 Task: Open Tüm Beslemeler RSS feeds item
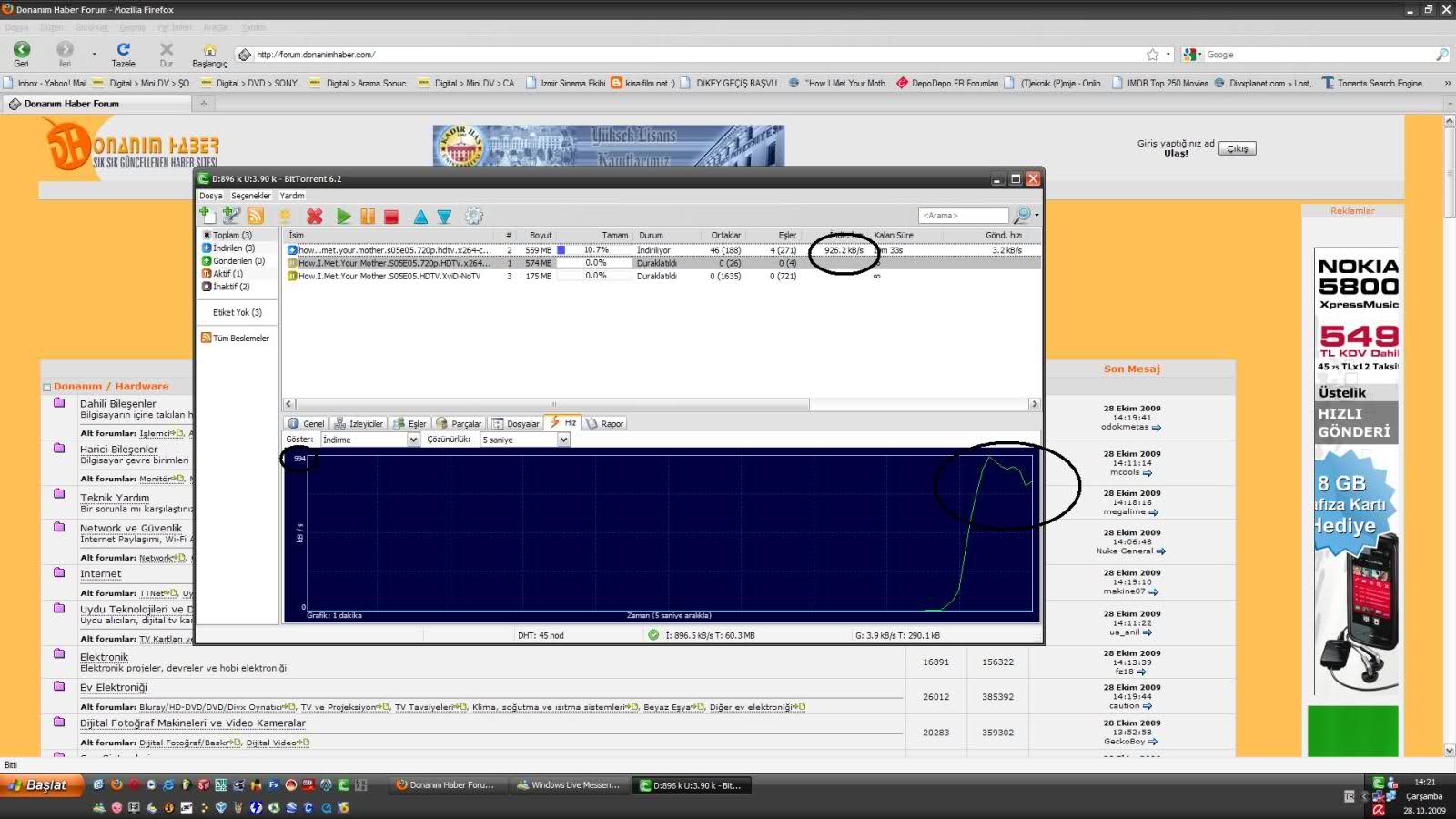pyautogui.click(x=235, y=338)
